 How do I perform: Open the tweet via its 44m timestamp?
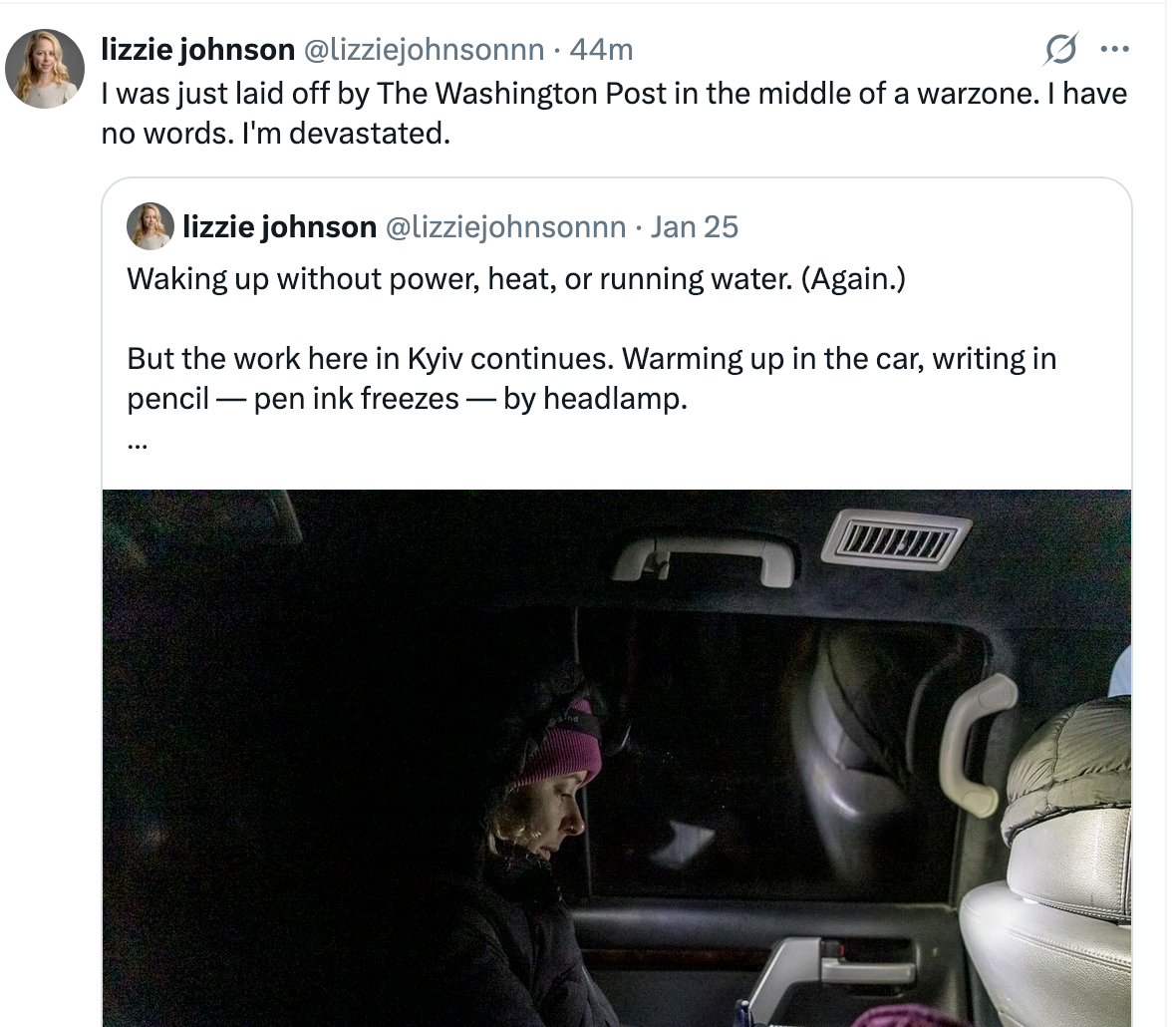(601, 48)
